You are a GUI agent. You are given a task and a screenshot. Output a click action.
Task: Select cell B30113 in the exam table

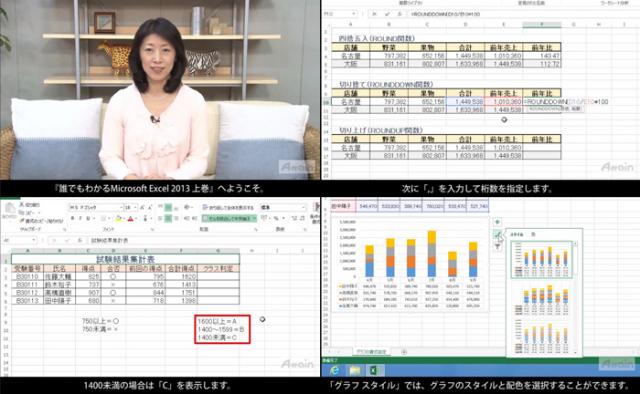click(x=27, y=301)
